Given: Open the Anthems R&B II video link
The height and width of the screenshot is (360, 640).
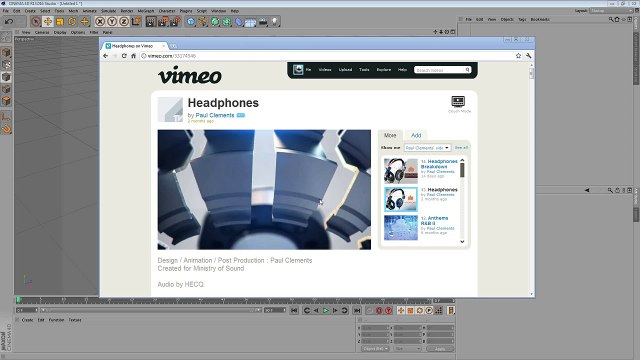Looking at the screenshot, I should tap(434, 221).
